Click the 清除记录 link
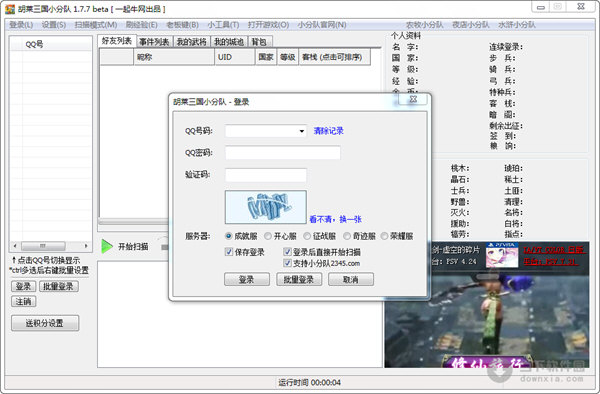Screen dimensions: 600x394 pos(329,131)
